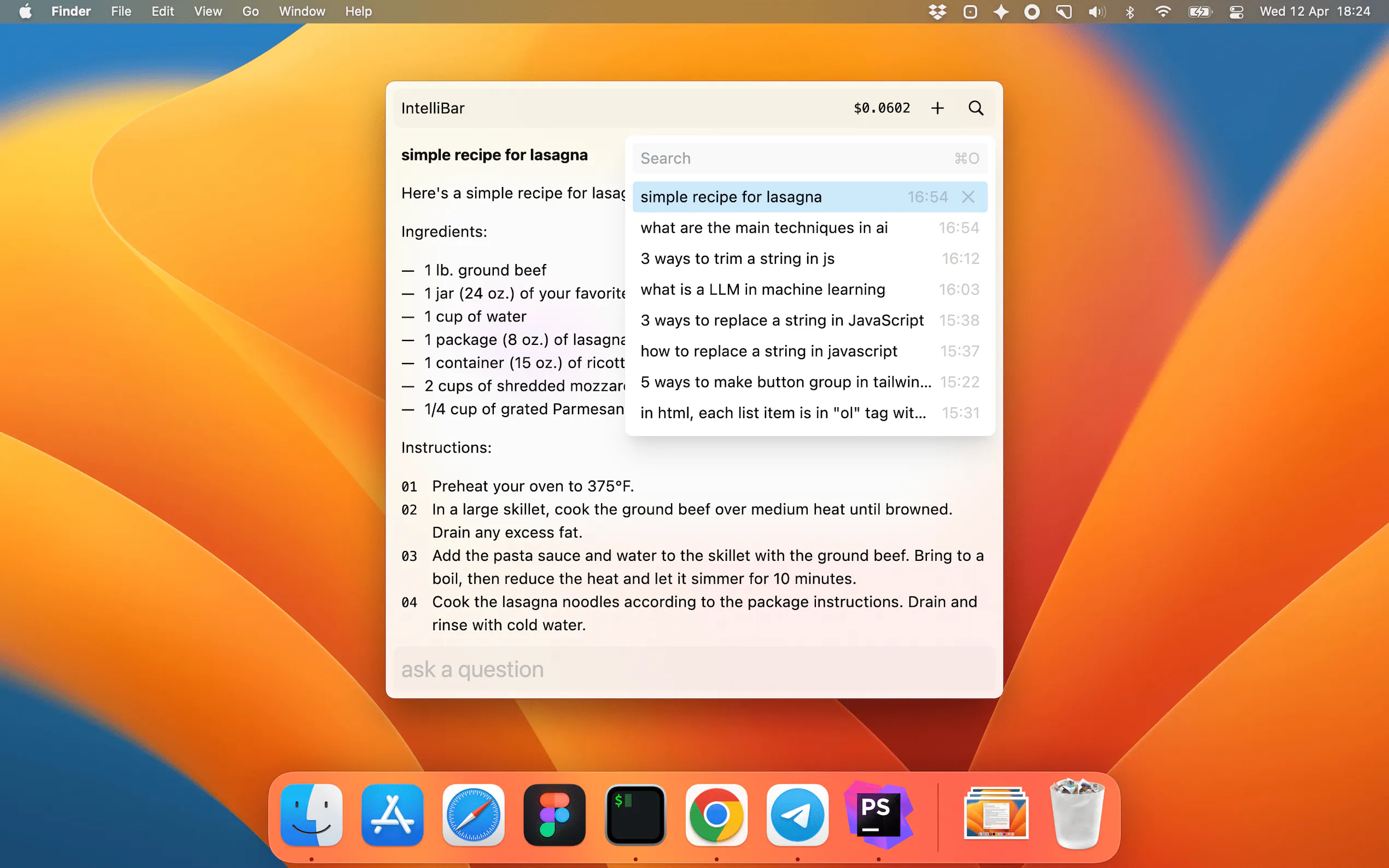Launch Telegram from the dock

coord(797,814)
